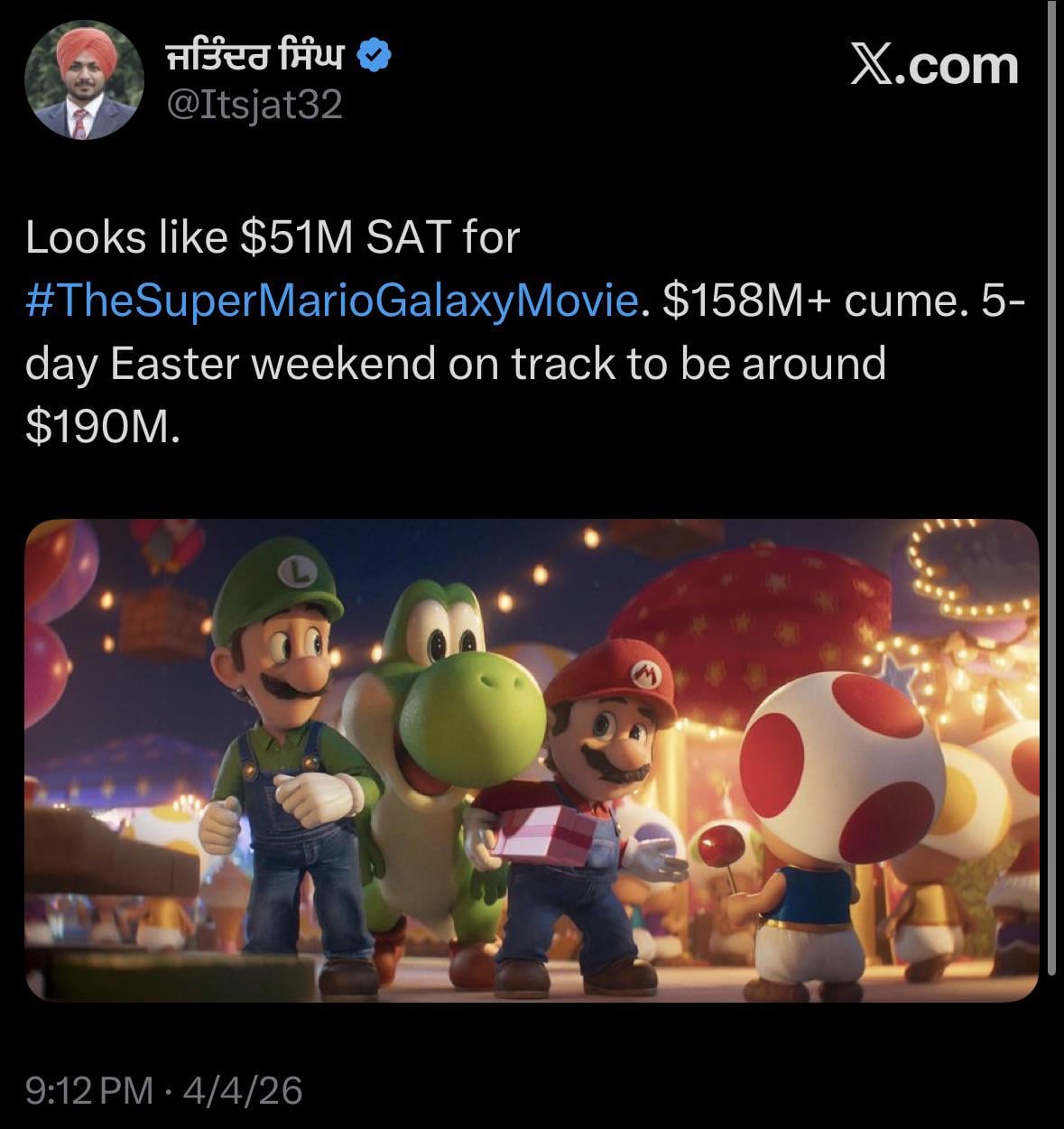Screen dimensions: 1064x1129
Task: Open the @Itsjat32 handle link
Action: click(255, 106)
